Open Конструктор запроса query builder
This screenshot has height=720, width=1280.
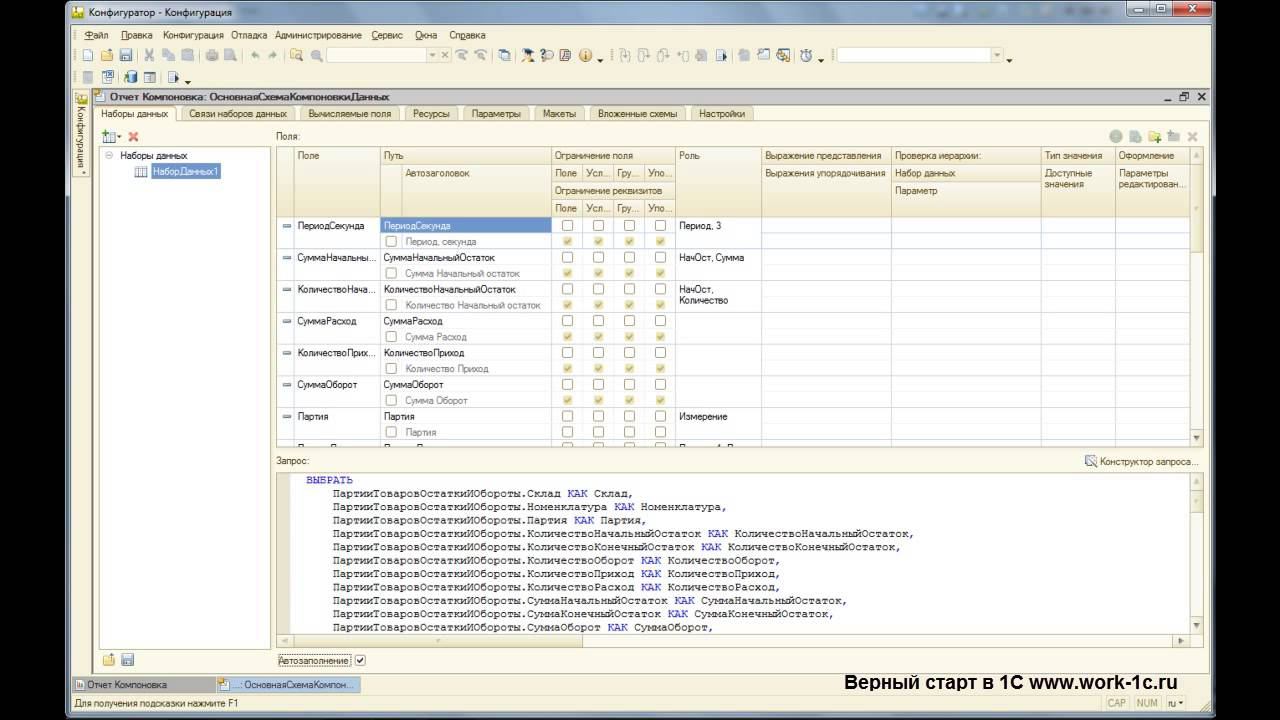(1141, 461)
